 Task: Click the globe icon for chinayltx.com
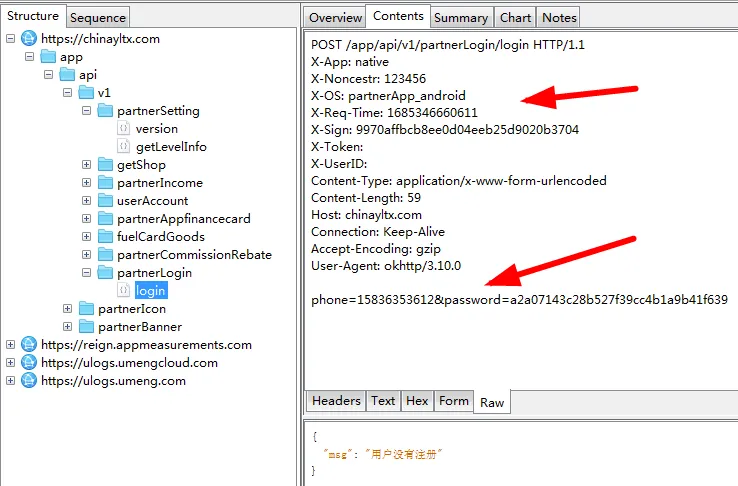point(29,38)
